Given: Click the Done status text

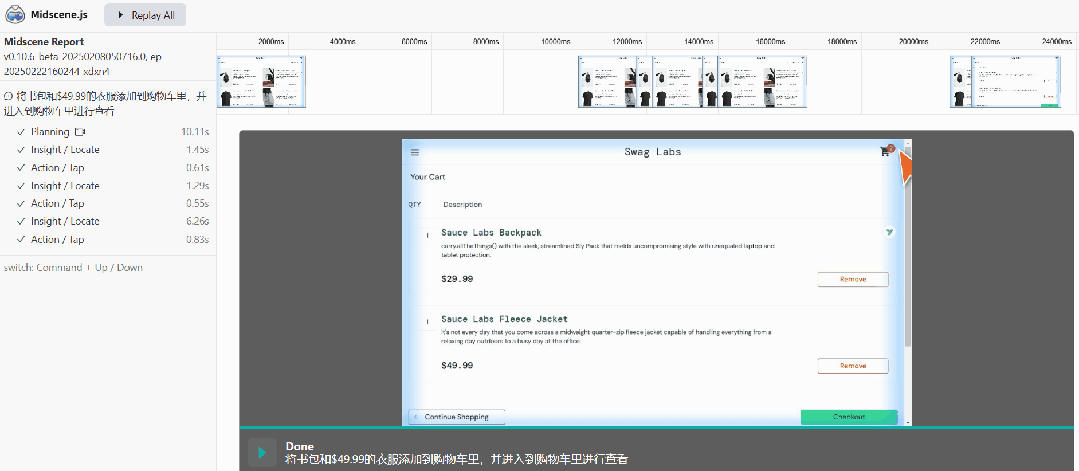Looking at the screenshot, I should click(299, 446).
